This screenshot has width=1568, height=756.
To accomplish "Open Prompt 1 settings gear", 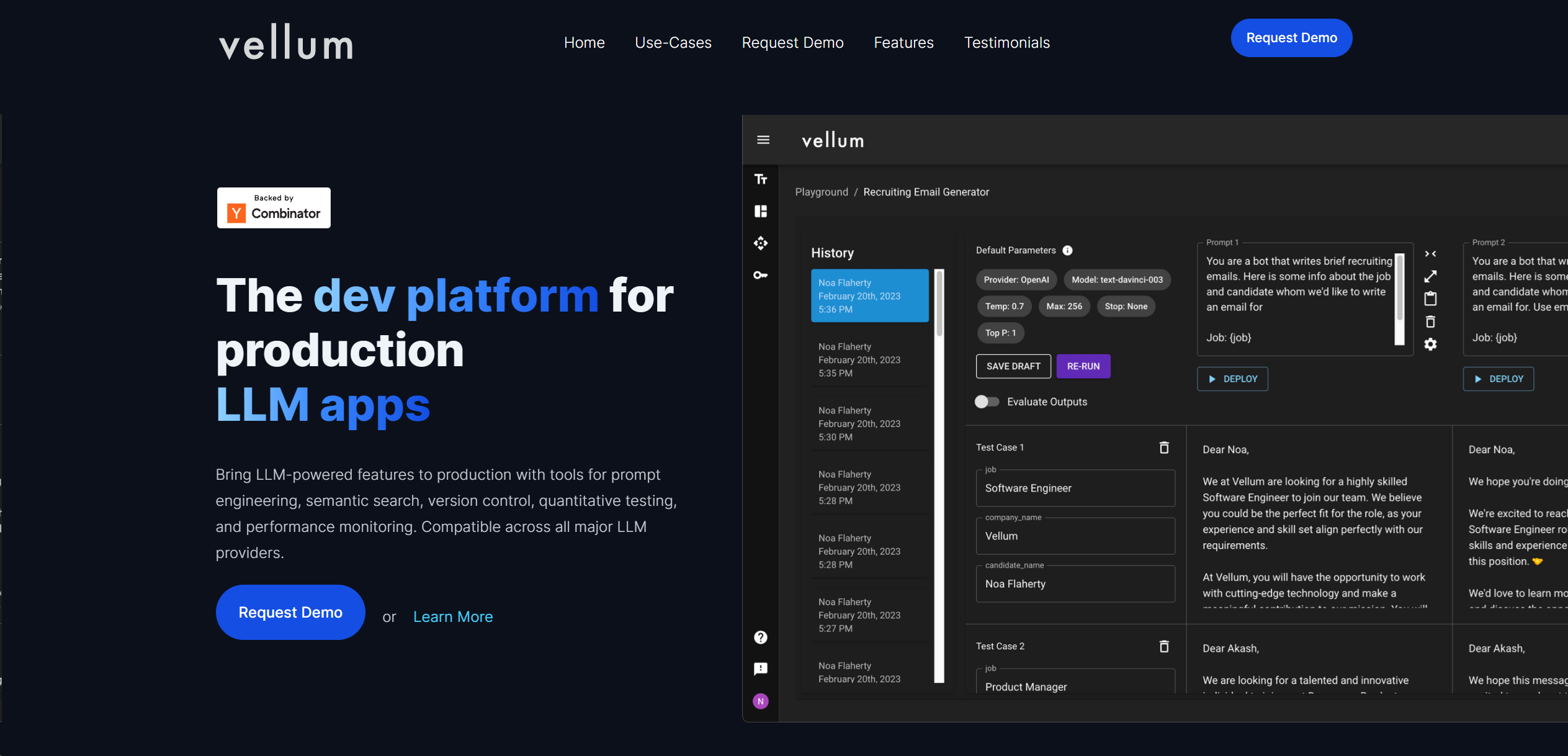I will 1430,344.
